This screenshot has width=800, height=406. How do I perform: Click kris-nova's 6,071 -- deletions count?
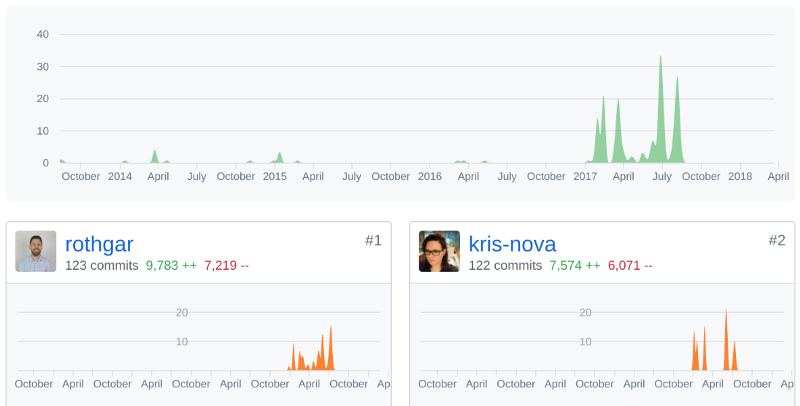coord(630,266)
